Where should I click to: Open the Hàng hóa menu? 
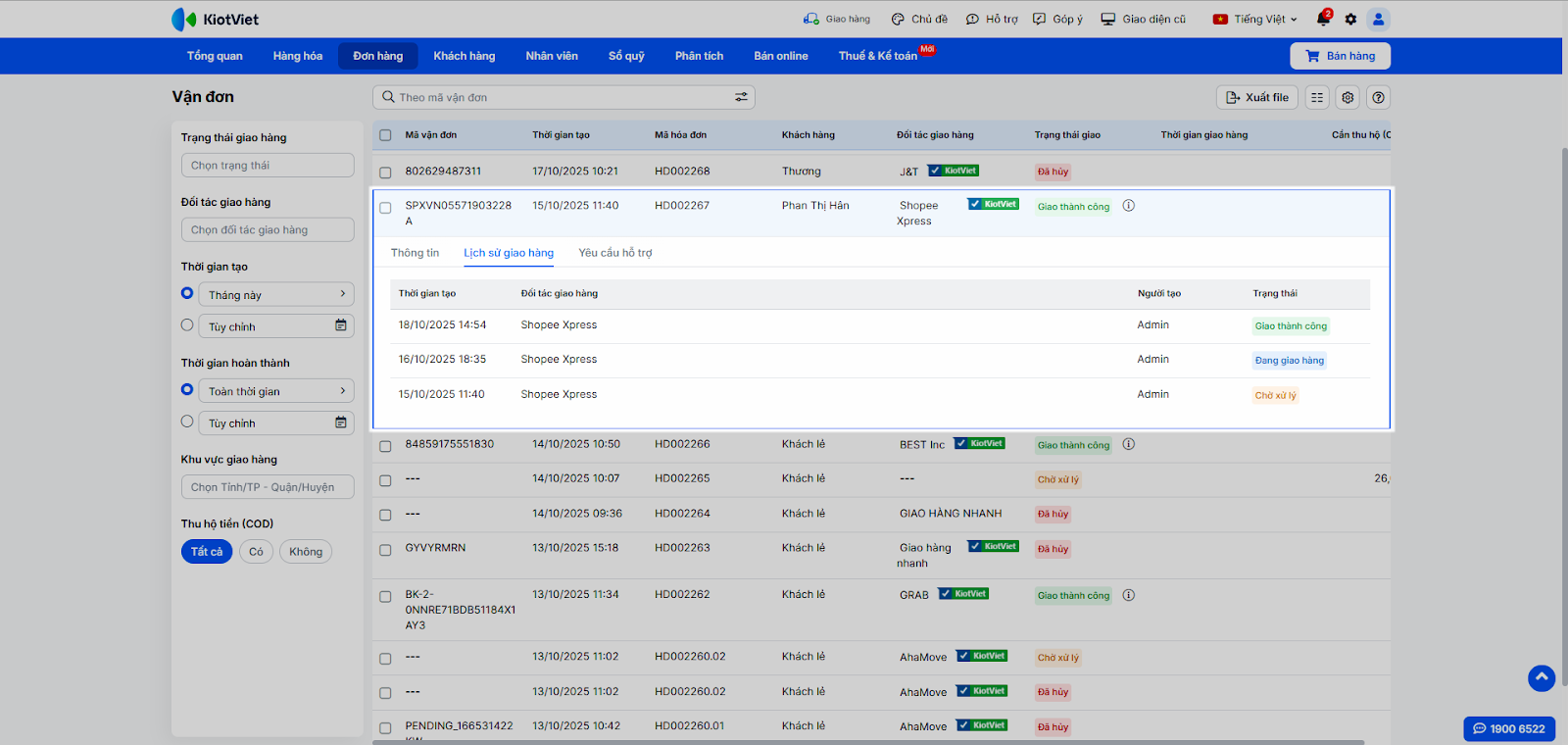297,56
